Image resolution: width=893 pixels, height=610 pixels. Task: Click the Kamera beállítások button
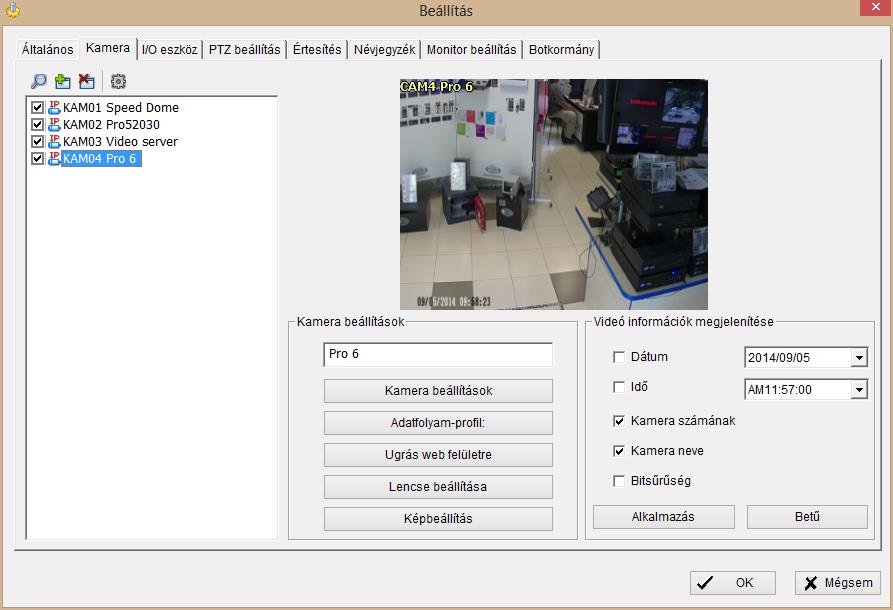[438, 391]
